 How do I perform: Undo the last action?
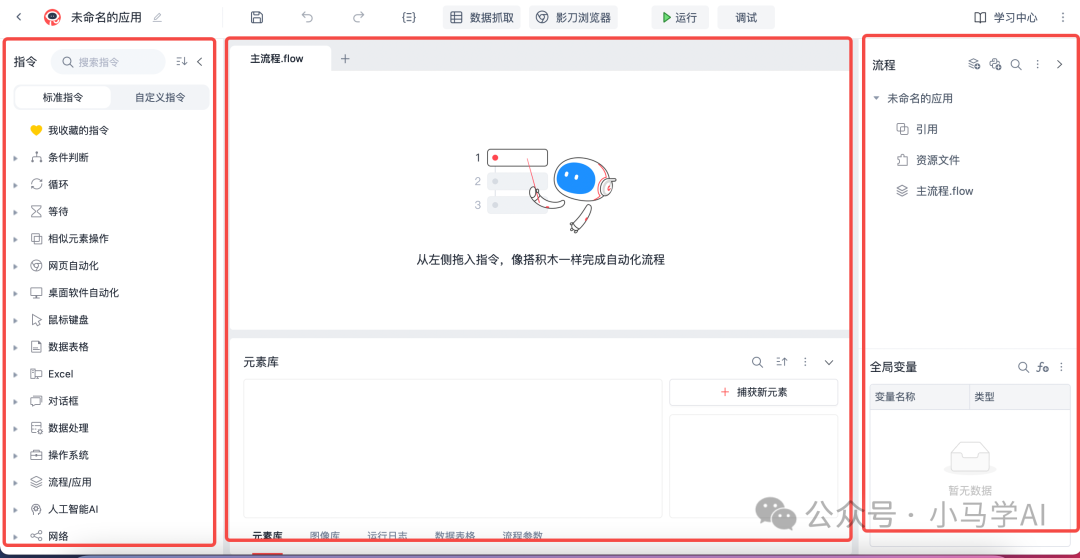(x=307, y=17)
